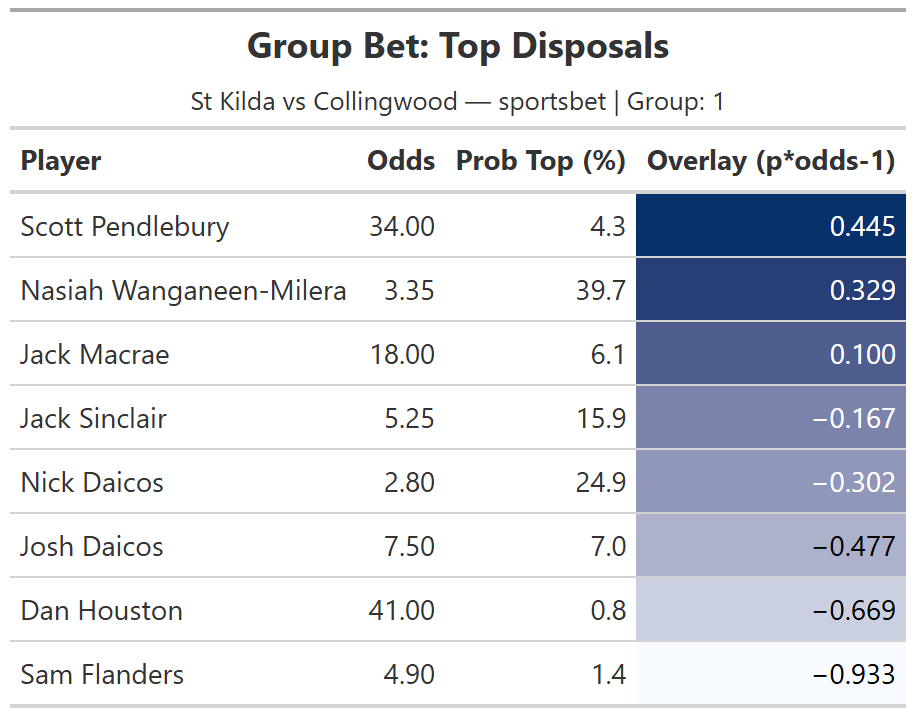
Task: Select the Nasiah Wanganeen-Milera player name
Action: [x=183, y=291]
